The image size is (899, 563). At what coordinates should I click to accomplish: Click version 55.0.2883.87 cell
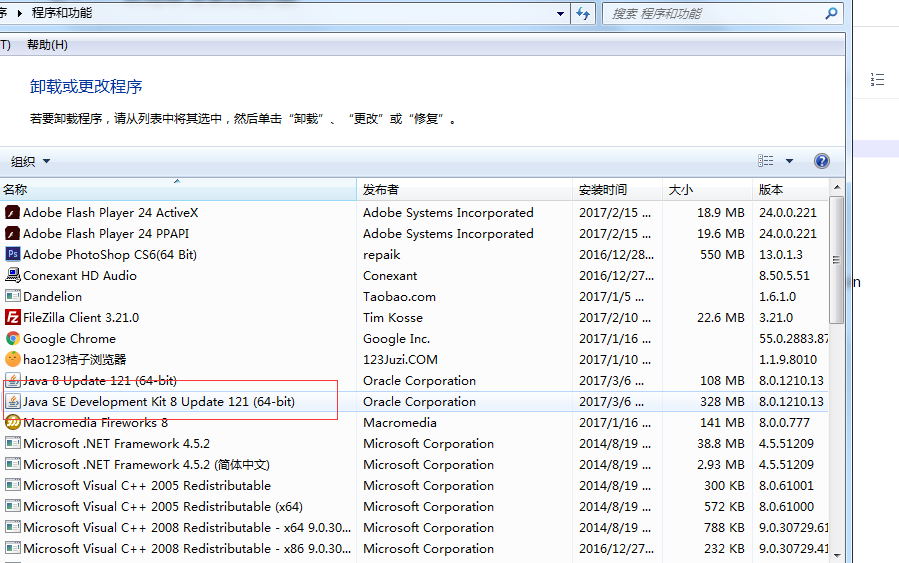coord(794,339)
